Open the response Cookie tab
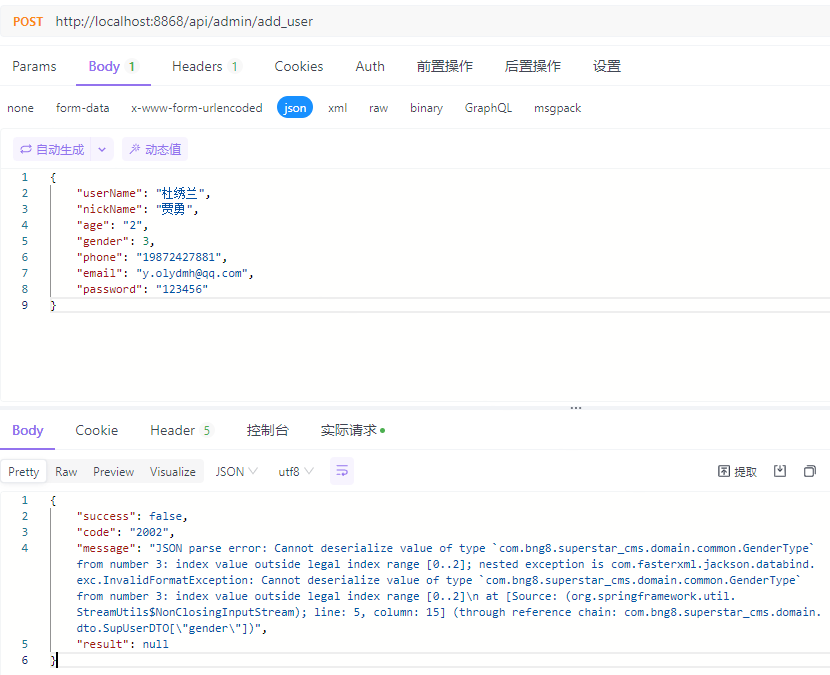Screen dimensions: 830x675 point(96,430)
